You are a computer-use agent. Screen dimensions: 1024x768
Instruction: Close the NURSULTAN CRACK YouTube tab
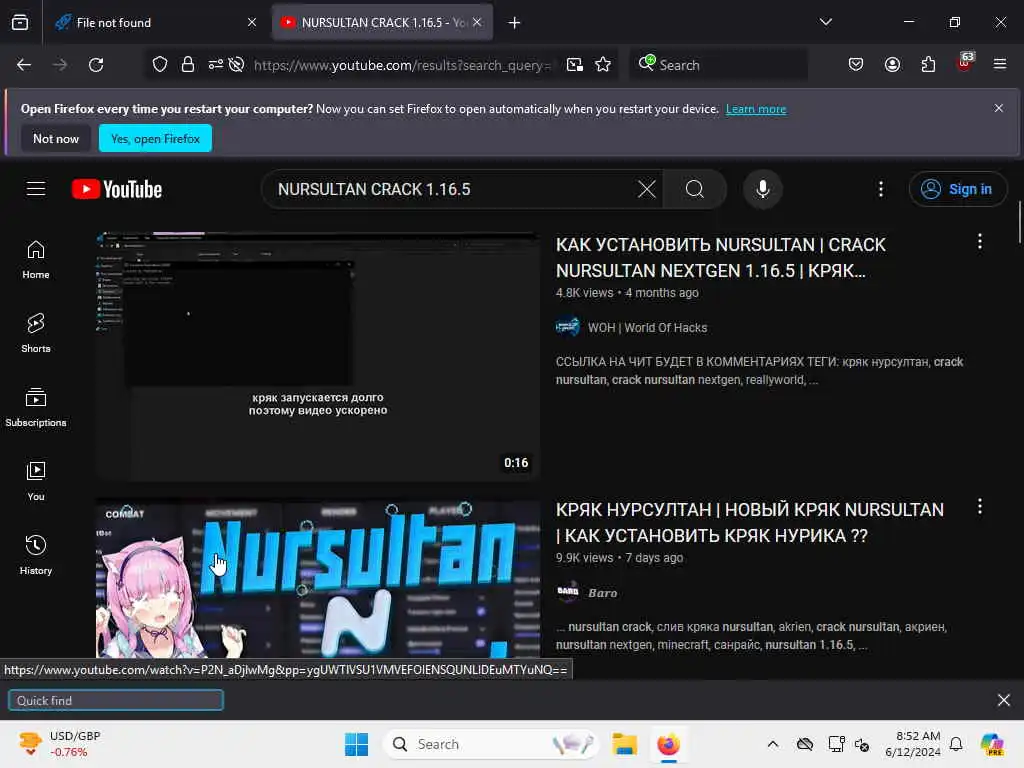pyautogui.click(x=477, y=22)
